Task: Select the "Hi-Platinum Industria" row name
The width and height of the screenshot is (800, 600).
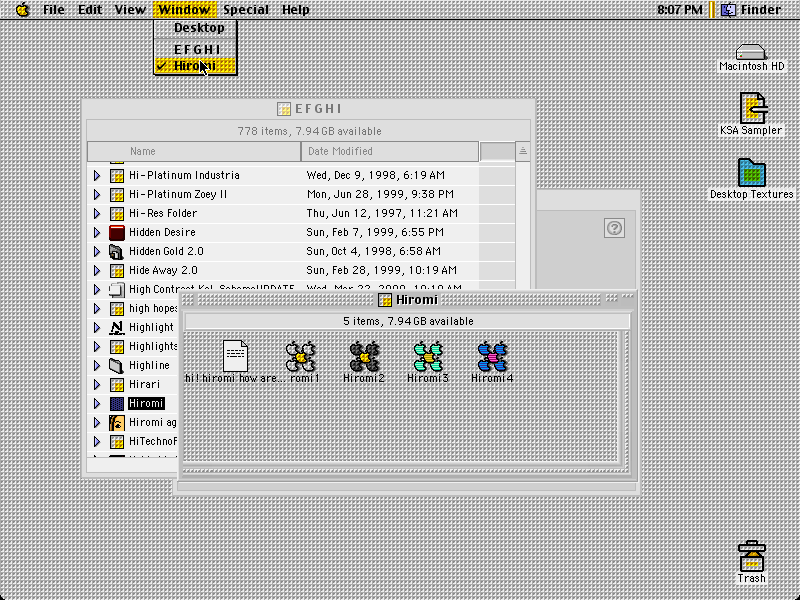Action: 184,176
